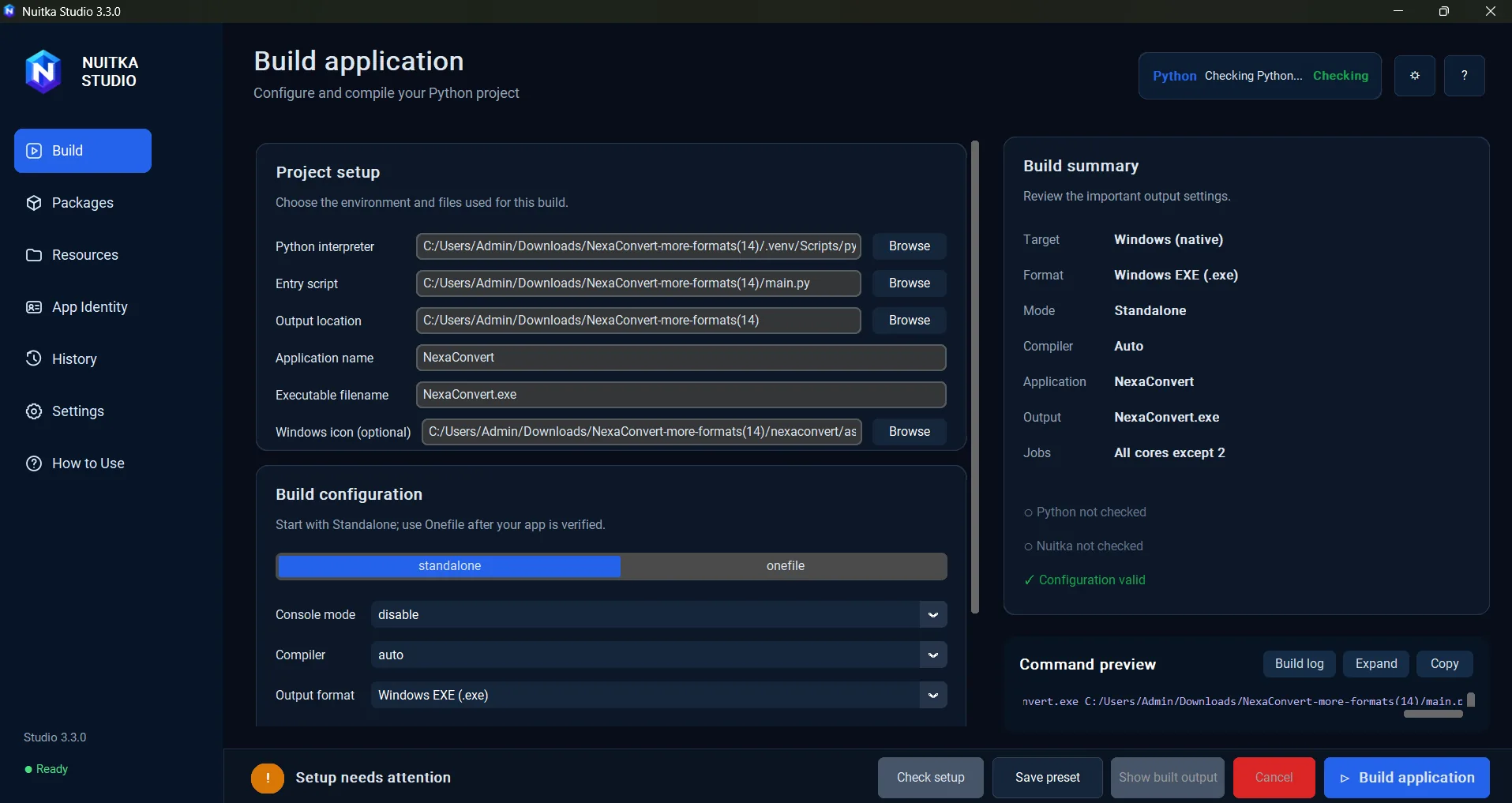Open the Settings page

(x=83, y=411)
